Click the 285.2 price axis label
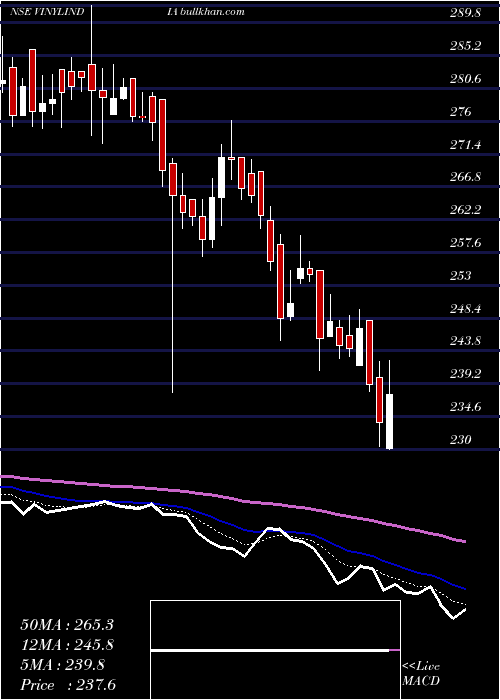Viewport: 500px width, 700px height. click(465, 46)
